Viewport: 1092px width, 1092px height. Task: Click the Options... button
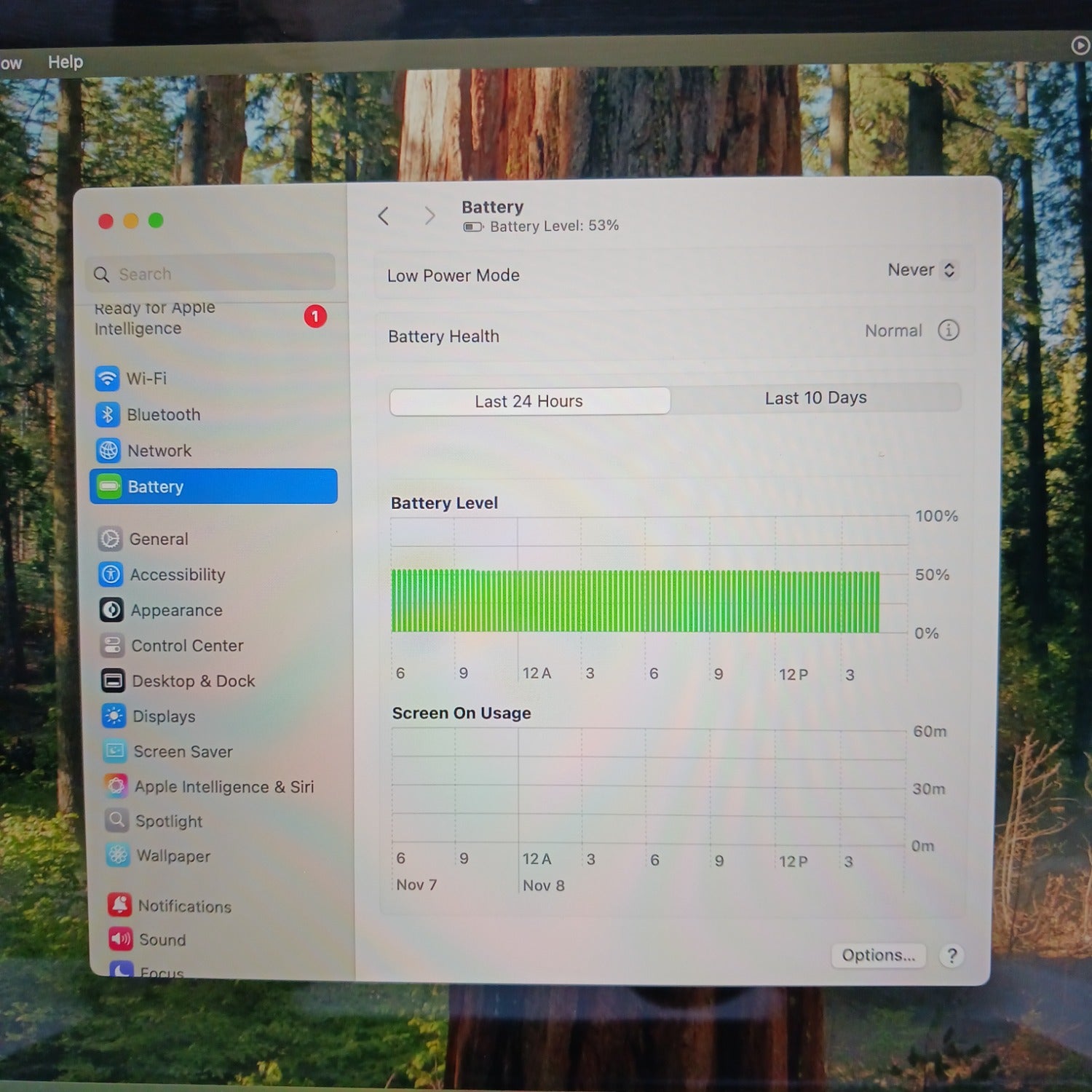pos(878,955)
